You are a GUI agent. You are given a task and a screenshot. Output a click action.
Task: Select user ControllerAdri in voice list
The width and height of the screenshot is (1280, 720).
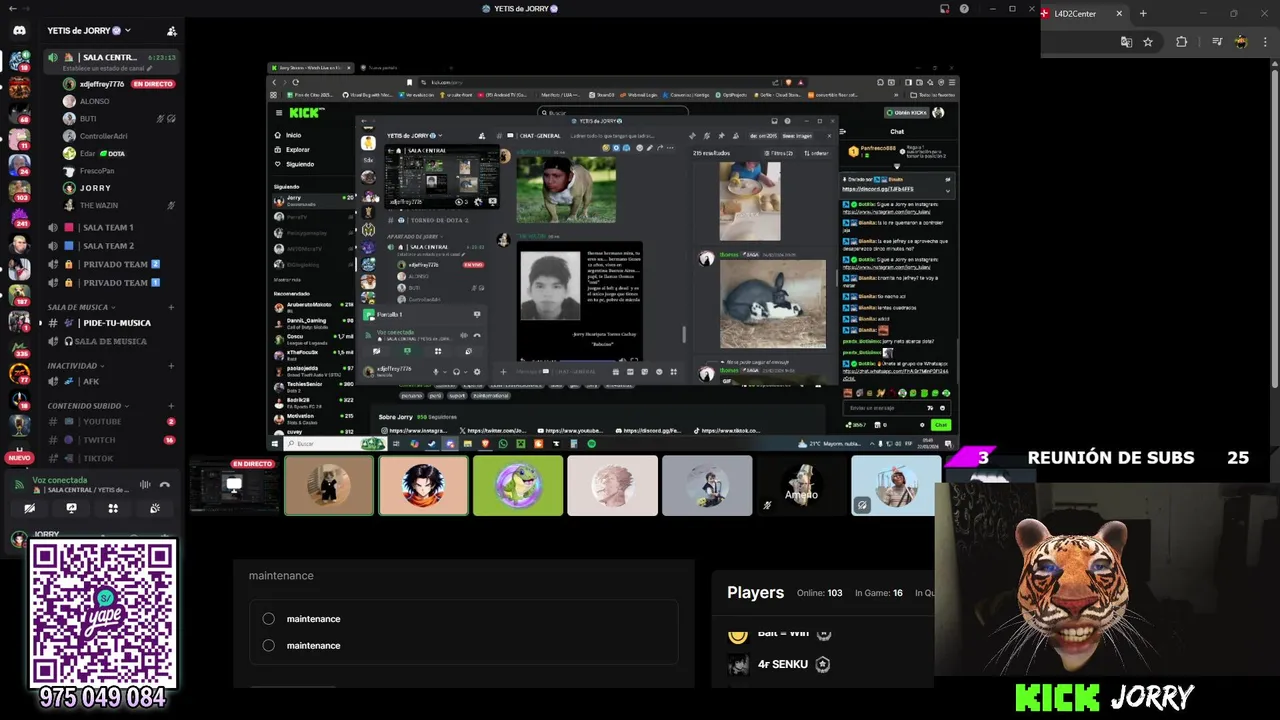point(104,136)
